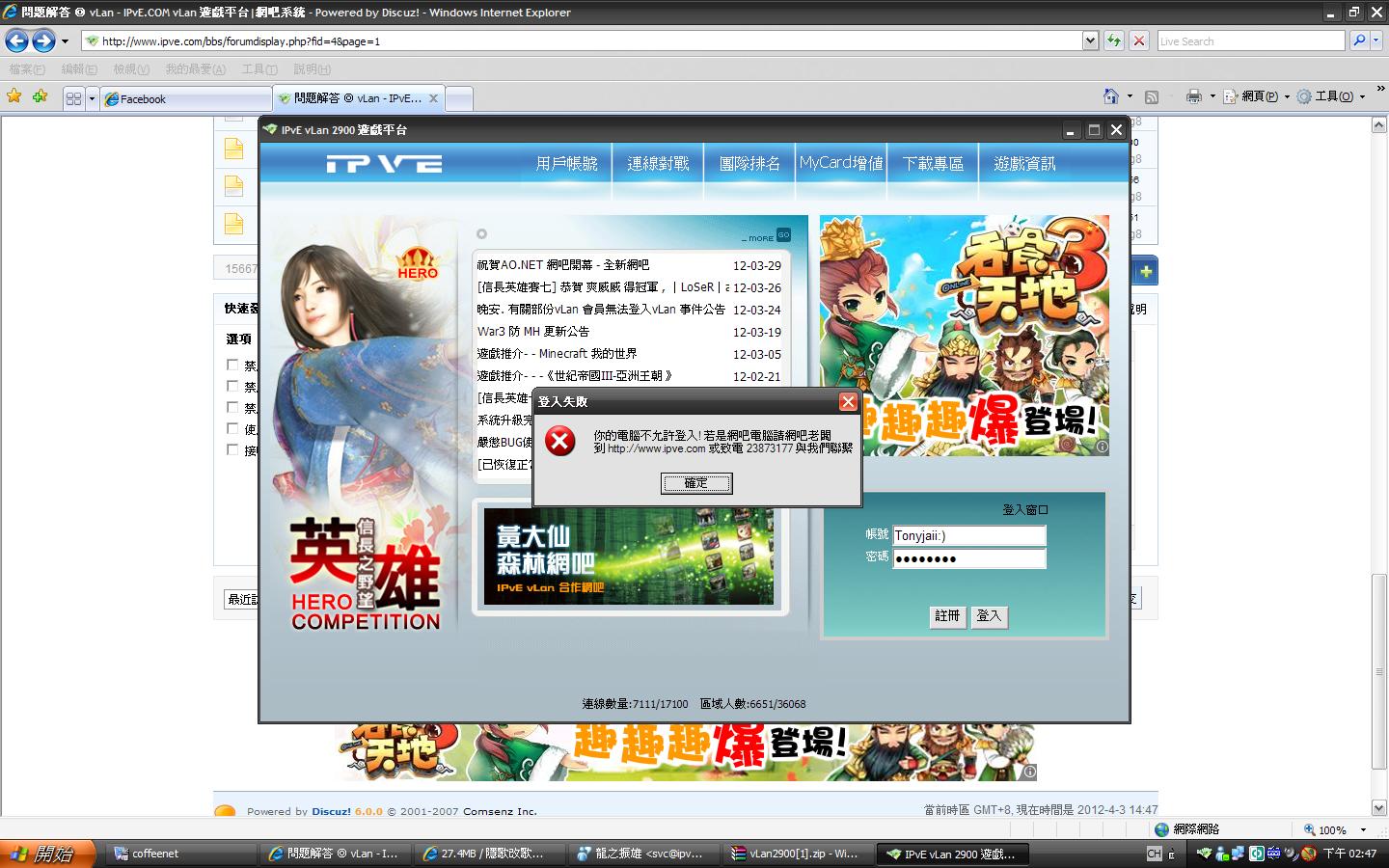Click the info icon on the game ad in vLan
This screenshot has height=868, width=1389.
(1102, 447)
